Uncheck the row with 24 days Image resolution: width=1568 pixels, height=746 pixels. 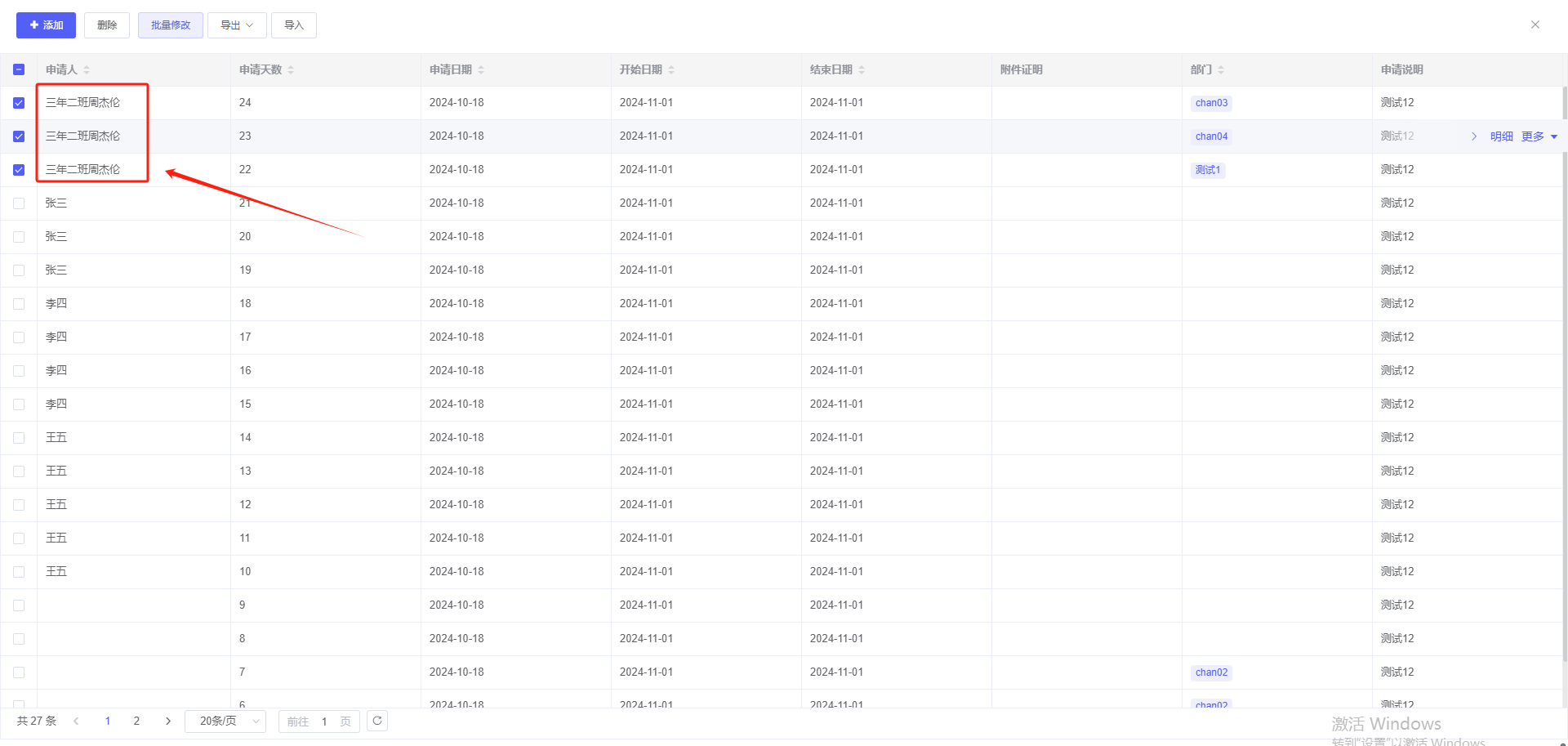click(19, 103)
